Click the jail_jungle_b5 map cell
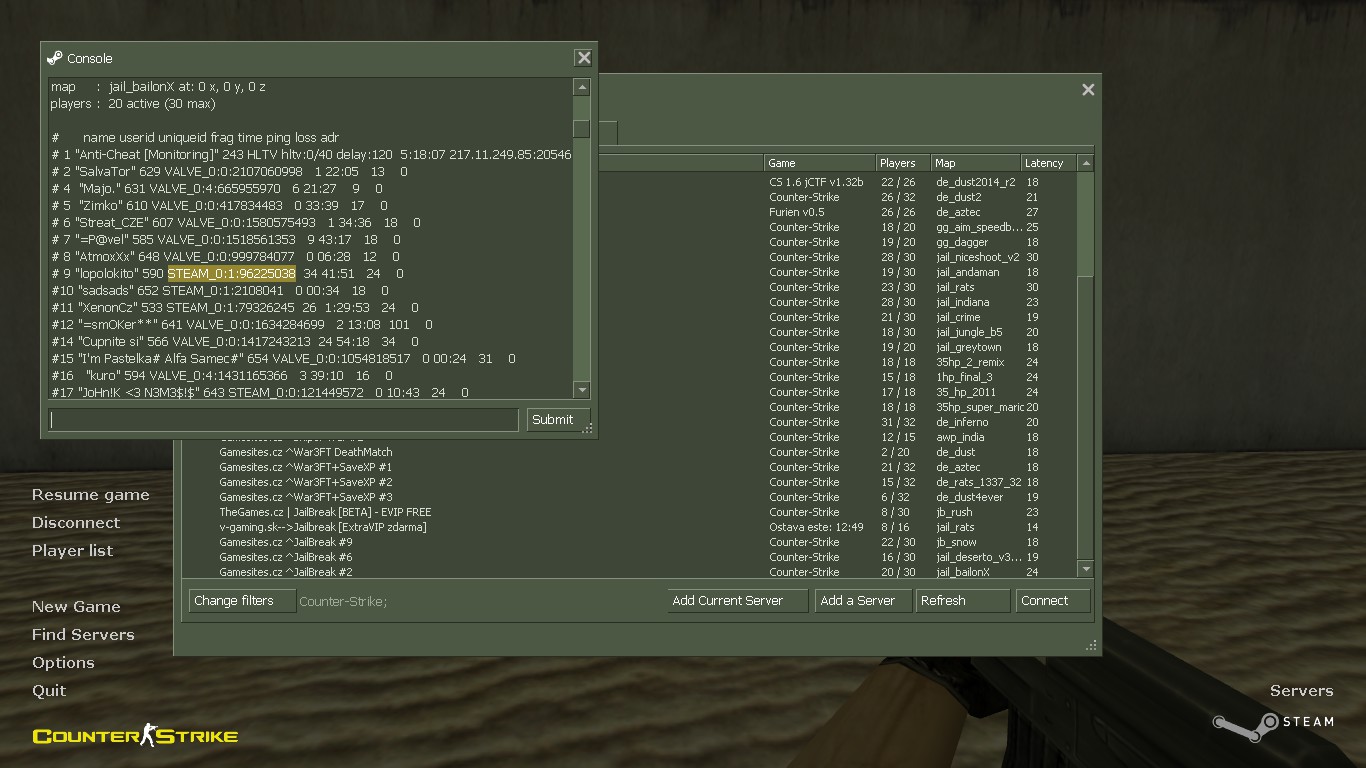Image resolution: width=1366 pixels, height=768 pixels. pos(969,332)
